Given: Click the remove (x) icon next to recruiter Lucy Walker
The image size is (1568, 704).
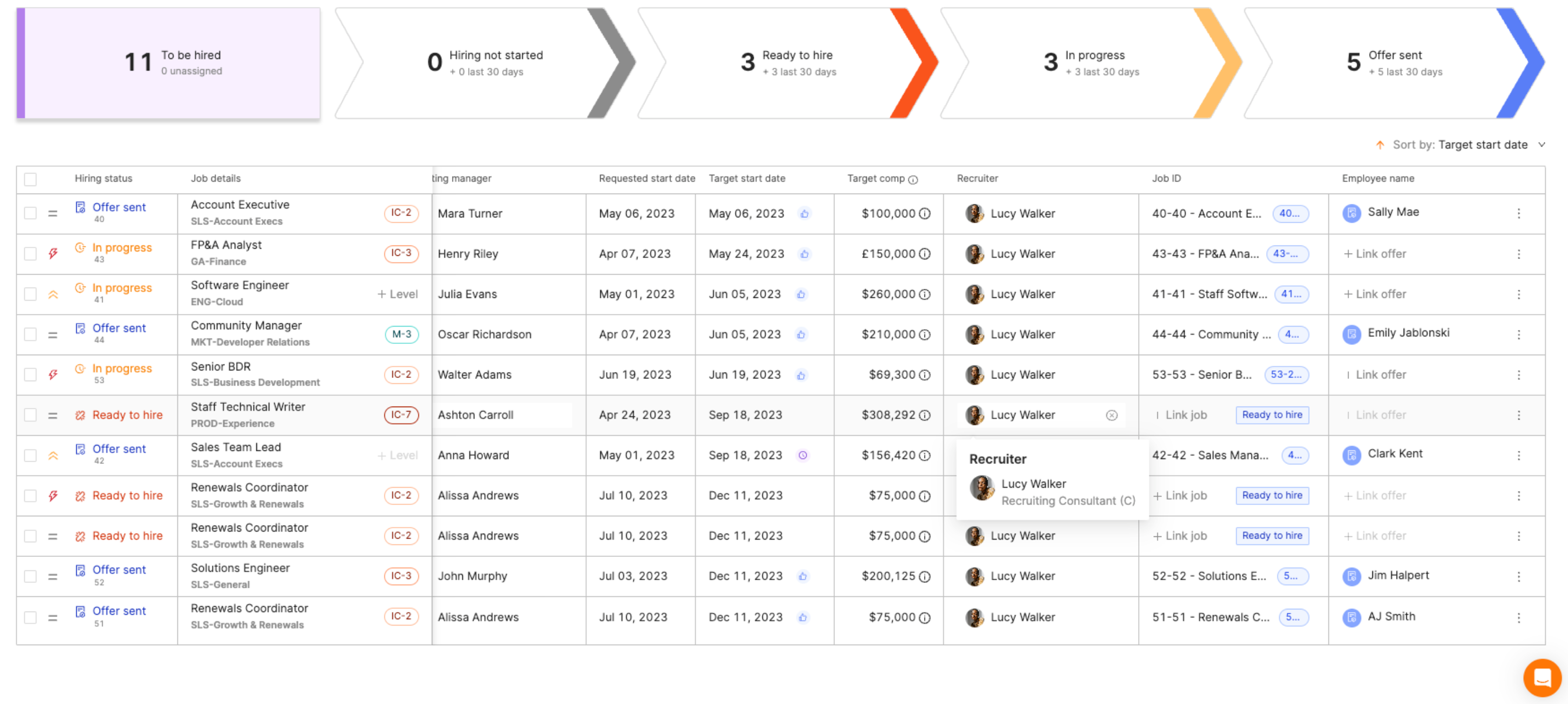Looking at the screenshot, I should (1112, 415).
